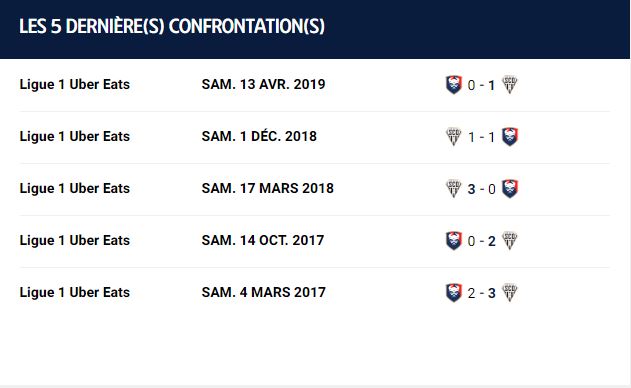This screenshot has height=388, width=631.
Task: Click Caen crest in 1 Déc. 2018 match
Action: coord(509,137)
